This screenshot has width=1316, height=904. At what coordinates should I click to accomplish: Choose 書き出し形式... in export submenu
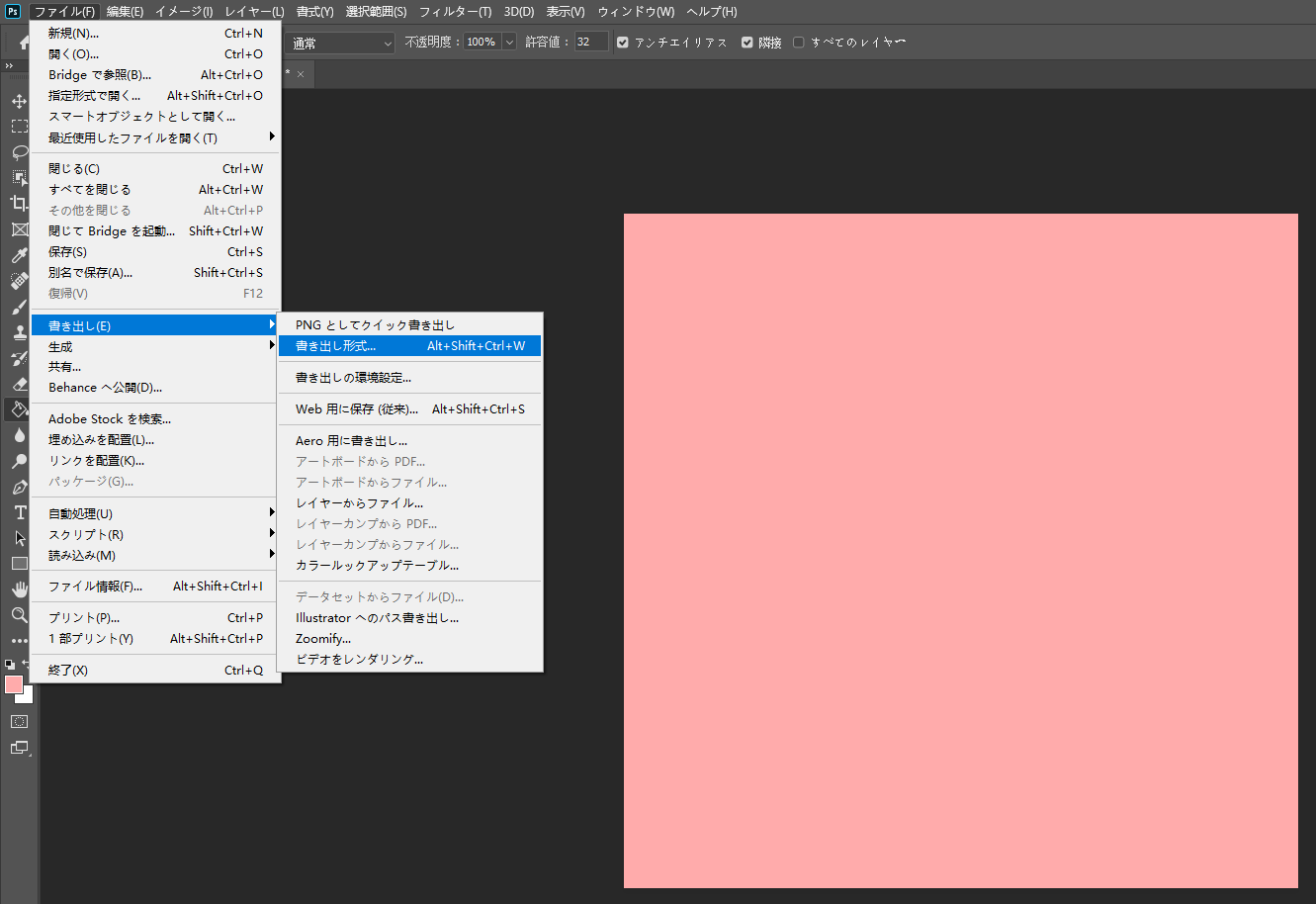click(x=410, y=346)
